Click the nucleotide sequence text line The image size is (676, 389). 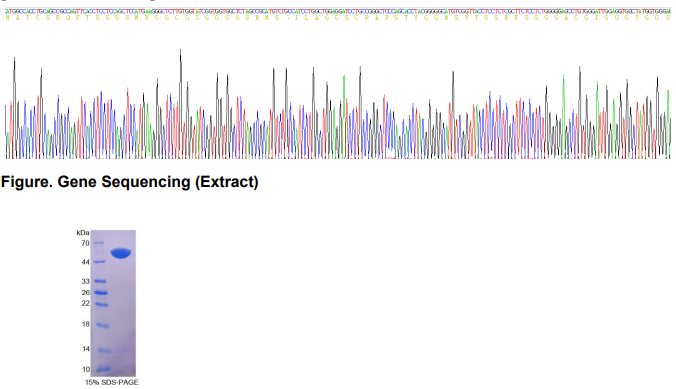pos(338,11)
